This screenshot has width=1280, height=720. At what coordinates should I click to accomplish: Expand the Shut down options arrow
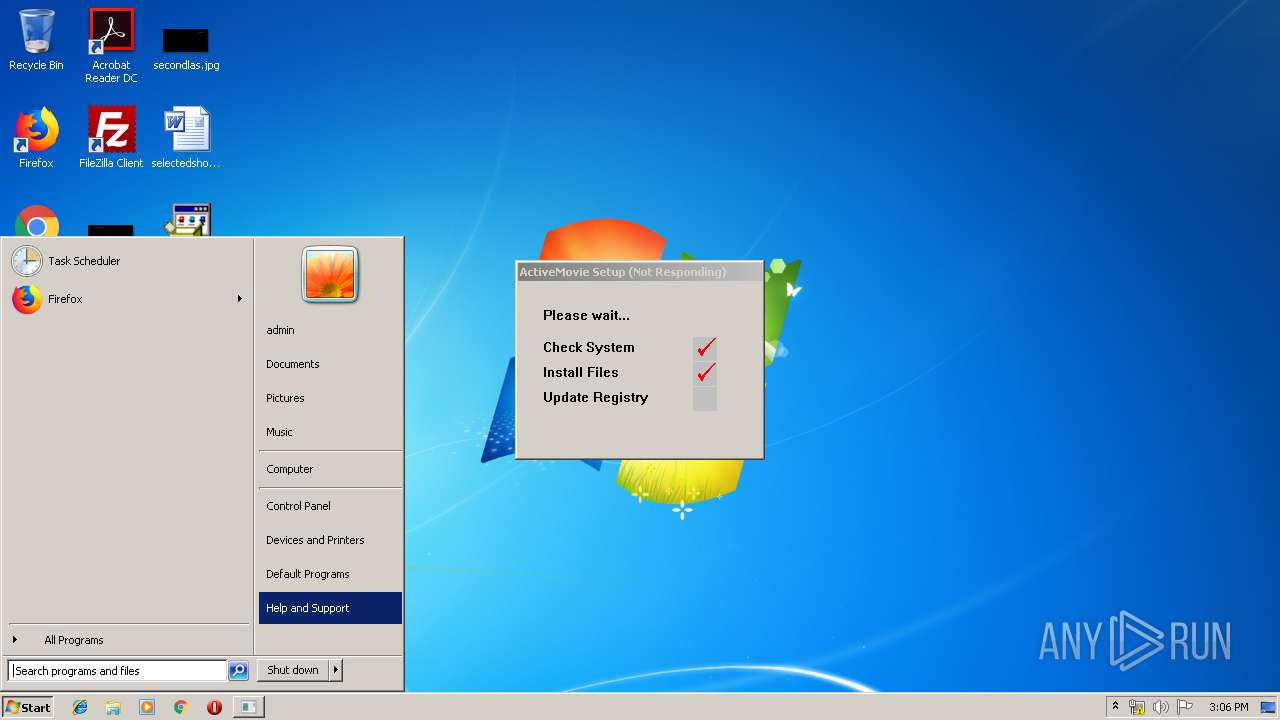(336, 670)
